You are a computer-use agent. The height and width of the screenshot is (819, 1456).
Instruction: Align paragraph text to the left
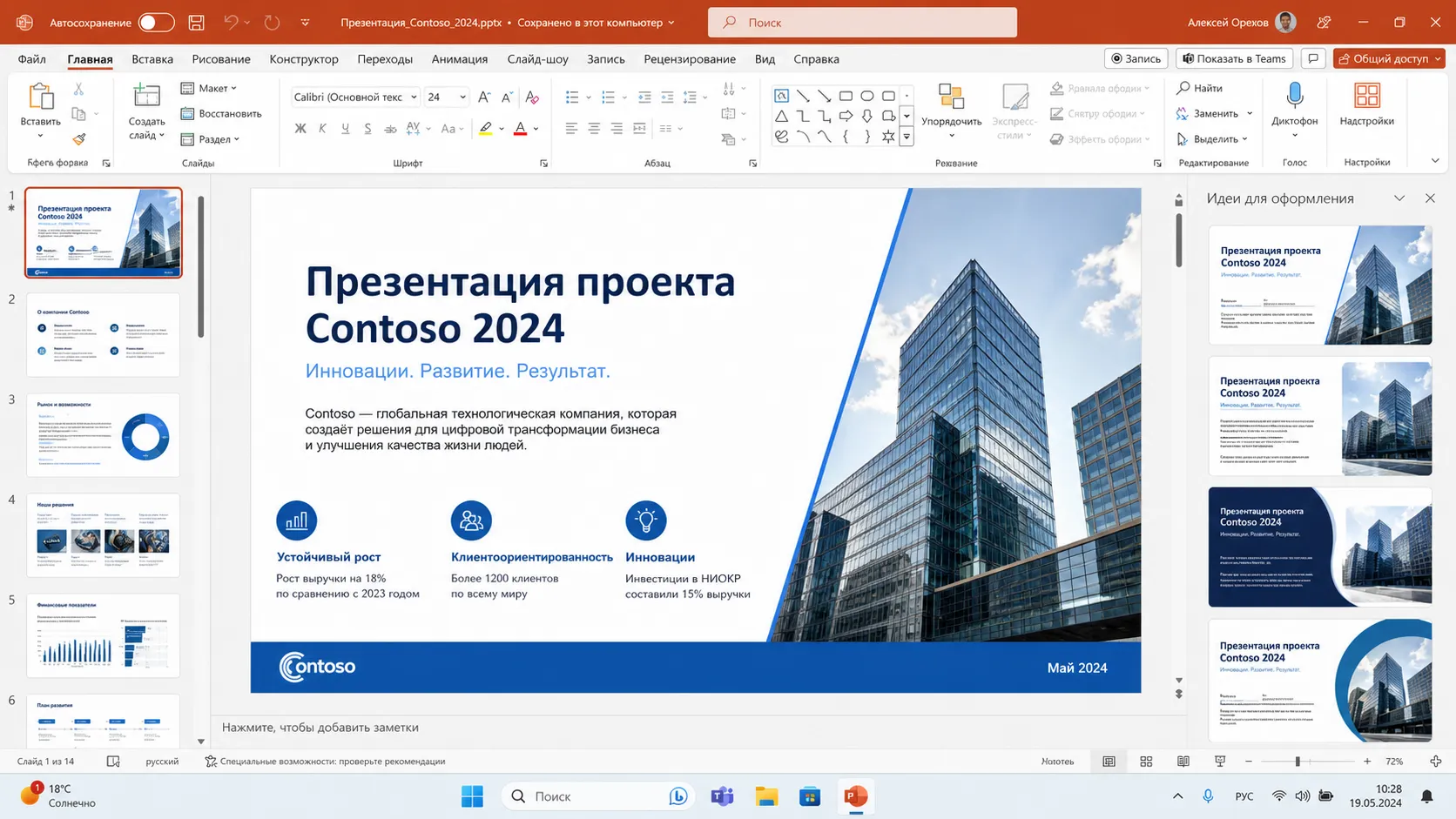point(571,128)
